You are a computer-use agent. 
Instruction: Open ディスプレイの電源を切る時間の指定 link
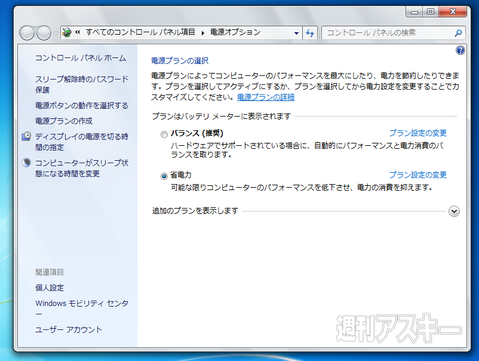[82, 142]
